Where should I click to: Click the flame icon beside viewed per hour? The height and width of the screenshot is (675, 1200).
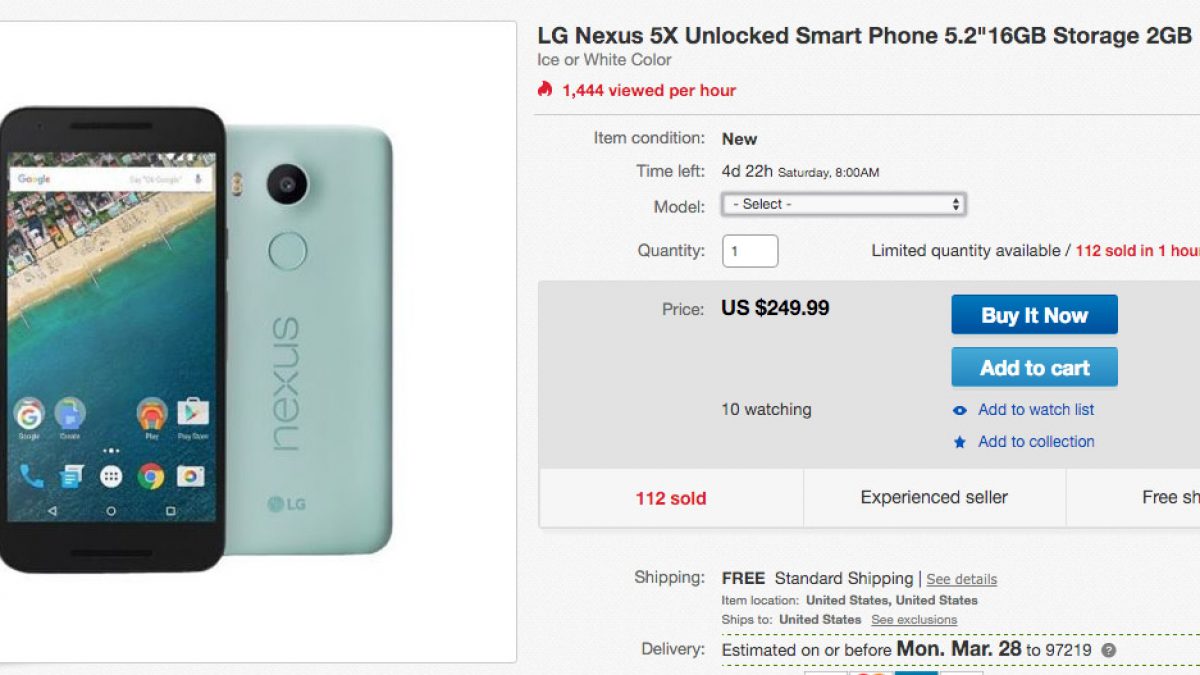(x=545, y=89)
